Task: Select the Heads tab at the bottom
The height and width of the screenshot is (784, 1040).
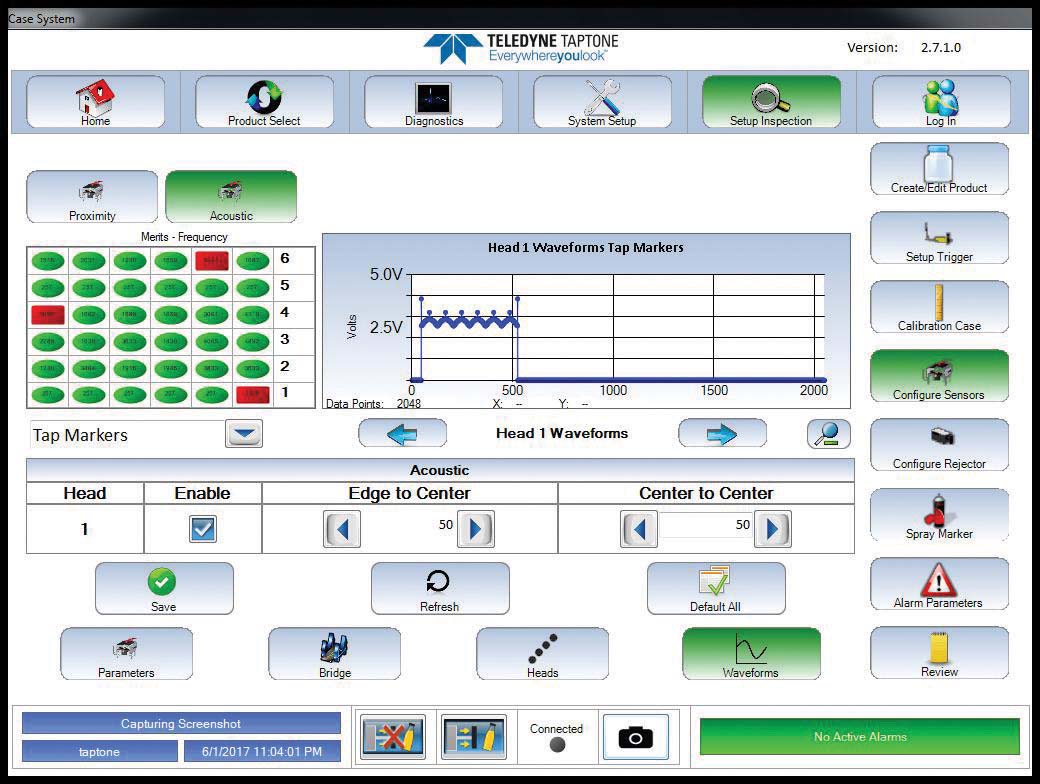Action: click(542, 654)
